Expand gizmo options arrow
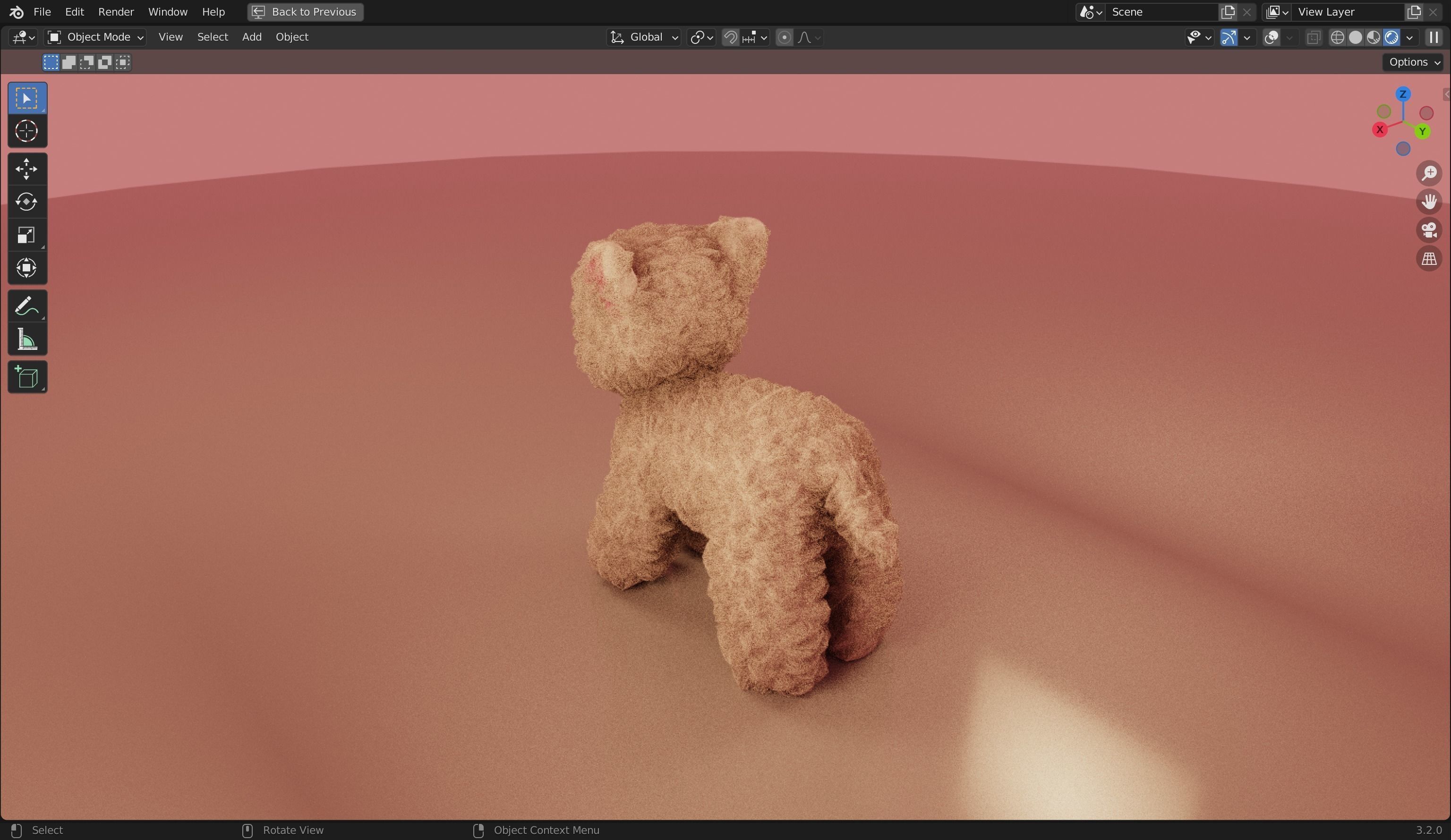Image resolution: width=1451 pixels, height=840 pixels. pyautogui.click(x=1247, y=37)
